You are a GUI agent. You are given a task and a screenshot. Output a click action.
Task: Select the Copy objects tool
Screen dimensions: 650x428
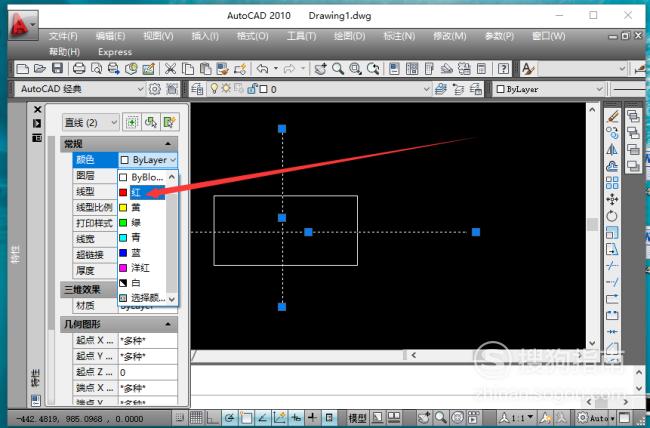[x=612, y=133]
